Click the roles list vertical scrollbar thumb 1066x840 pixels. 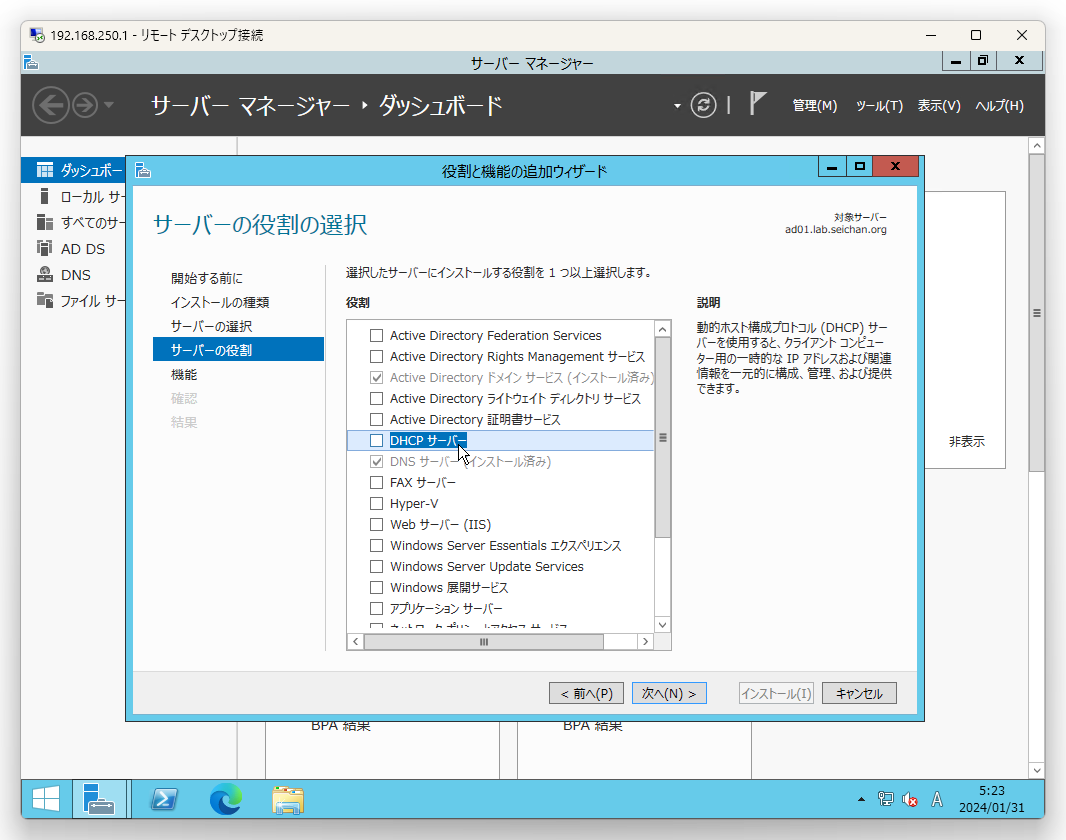(x=663, y=438)
